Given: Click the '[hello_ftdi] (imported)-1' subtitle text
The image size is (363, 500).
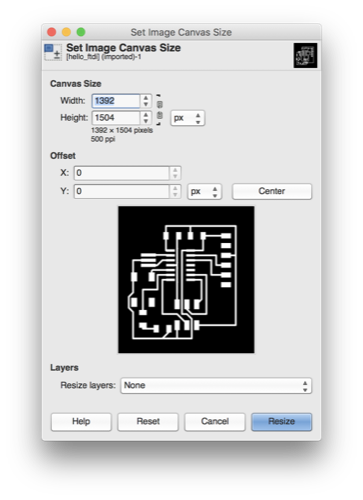Looking at the screenshot, I should coord(104,57).
